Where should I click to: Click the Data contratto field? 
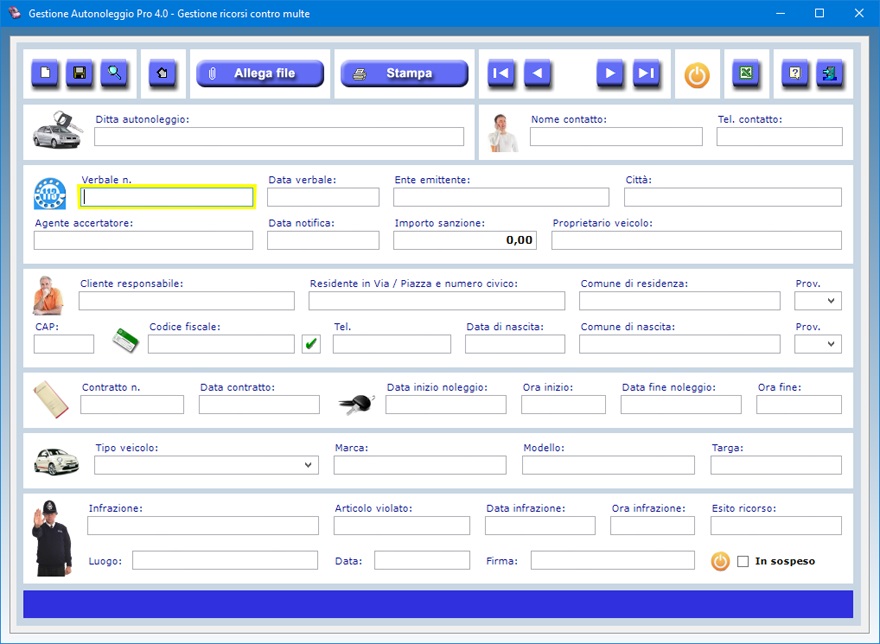(x=259, y=404)
